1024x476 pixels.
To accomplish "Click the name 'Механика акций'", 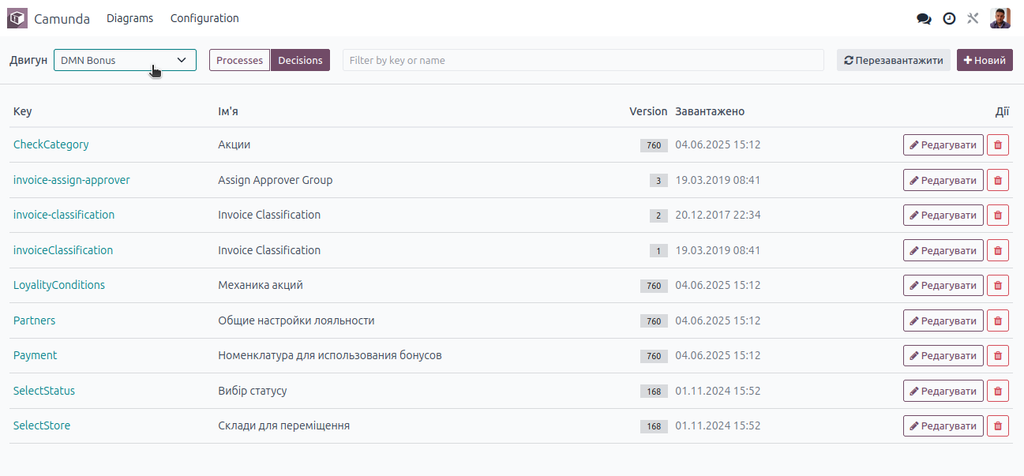I will [260, 285].
